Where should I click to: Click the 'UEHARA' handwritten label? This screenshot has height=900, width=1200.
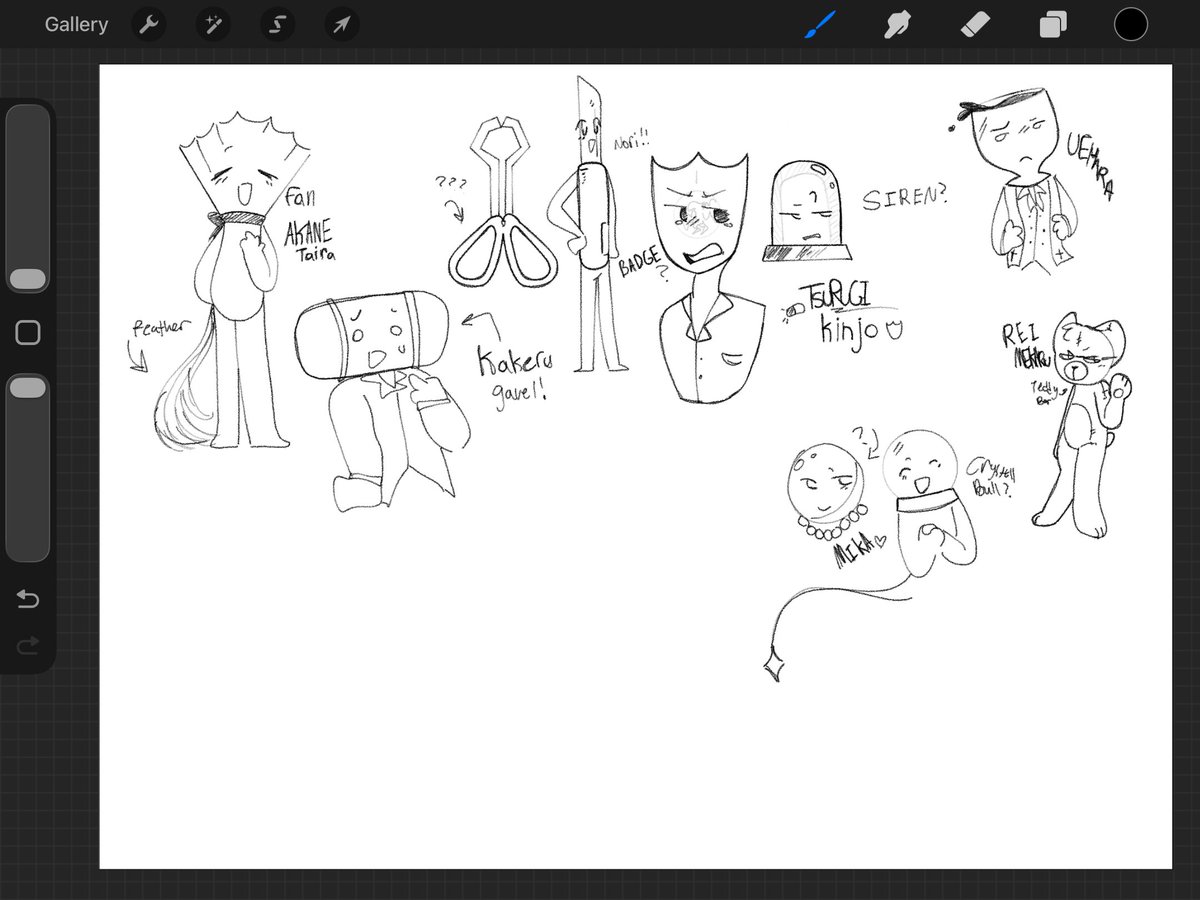tap(1089, 165)
